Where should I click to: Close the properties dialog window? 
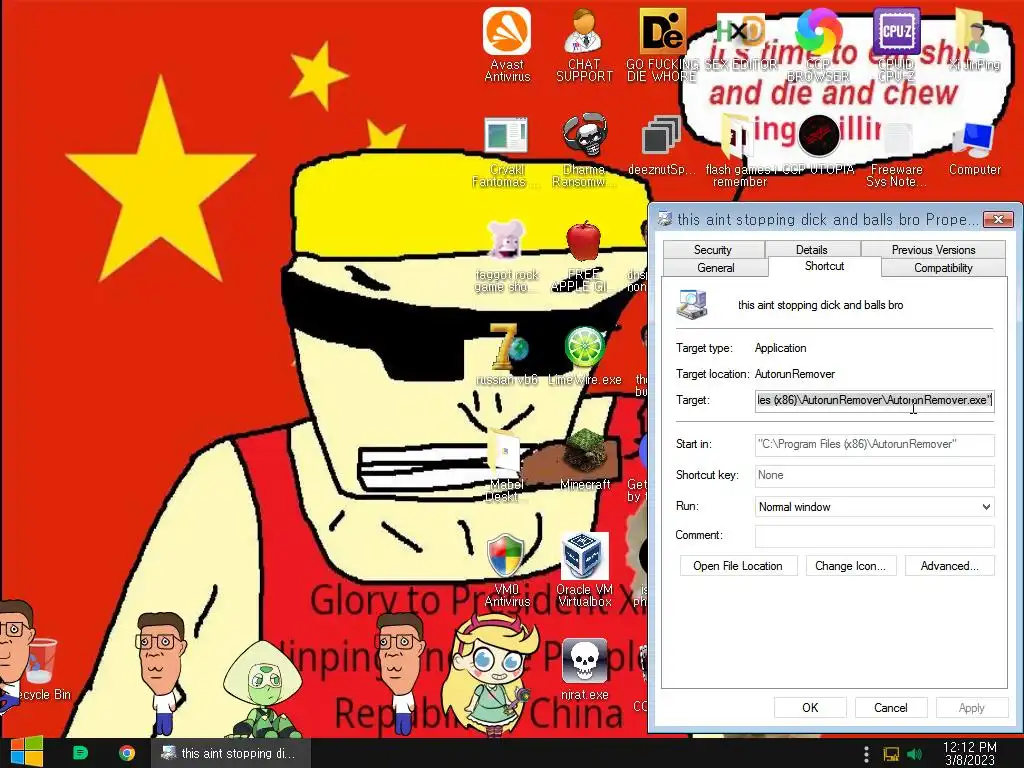pyautogui.click(x=998, y=219)
